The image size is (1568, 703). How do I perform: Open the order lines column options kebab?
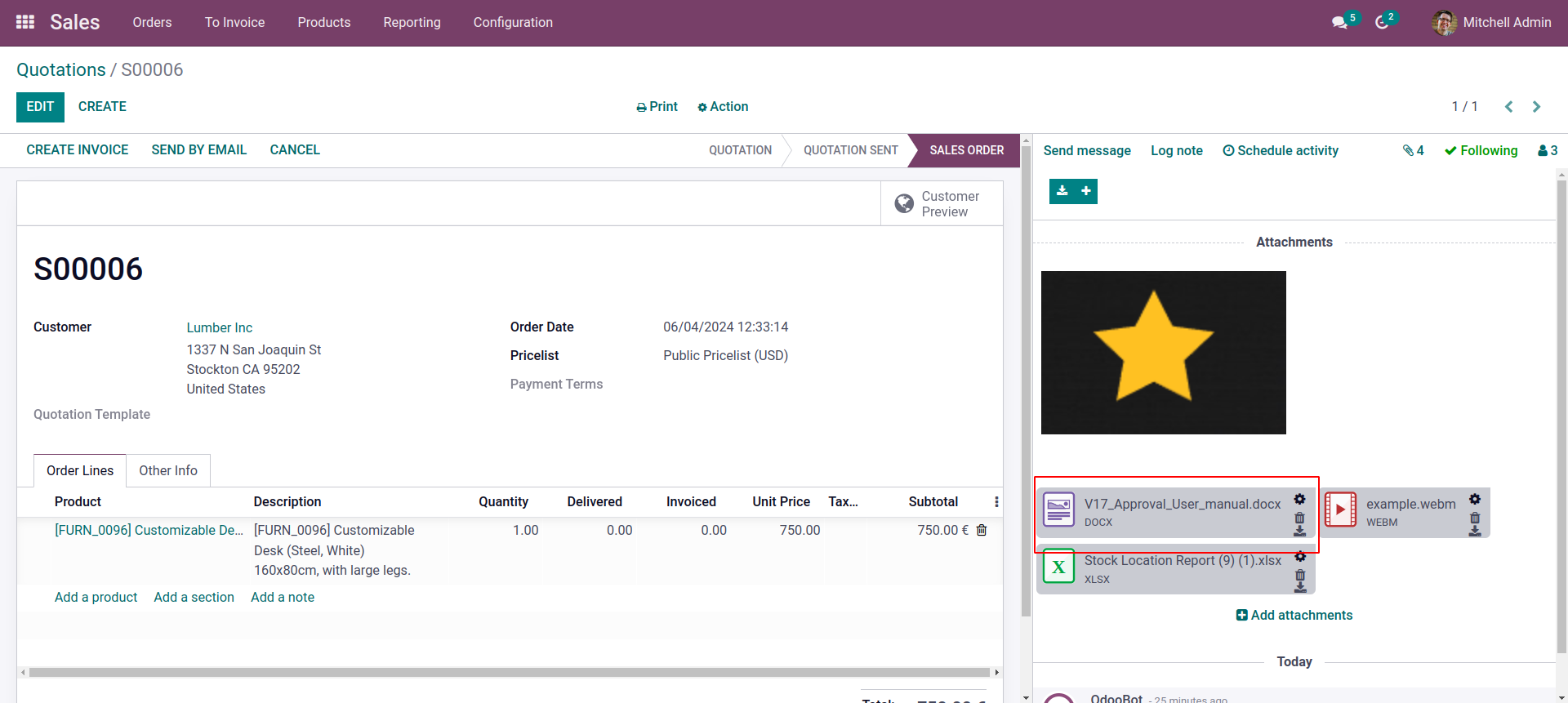(x=996, y=501)
